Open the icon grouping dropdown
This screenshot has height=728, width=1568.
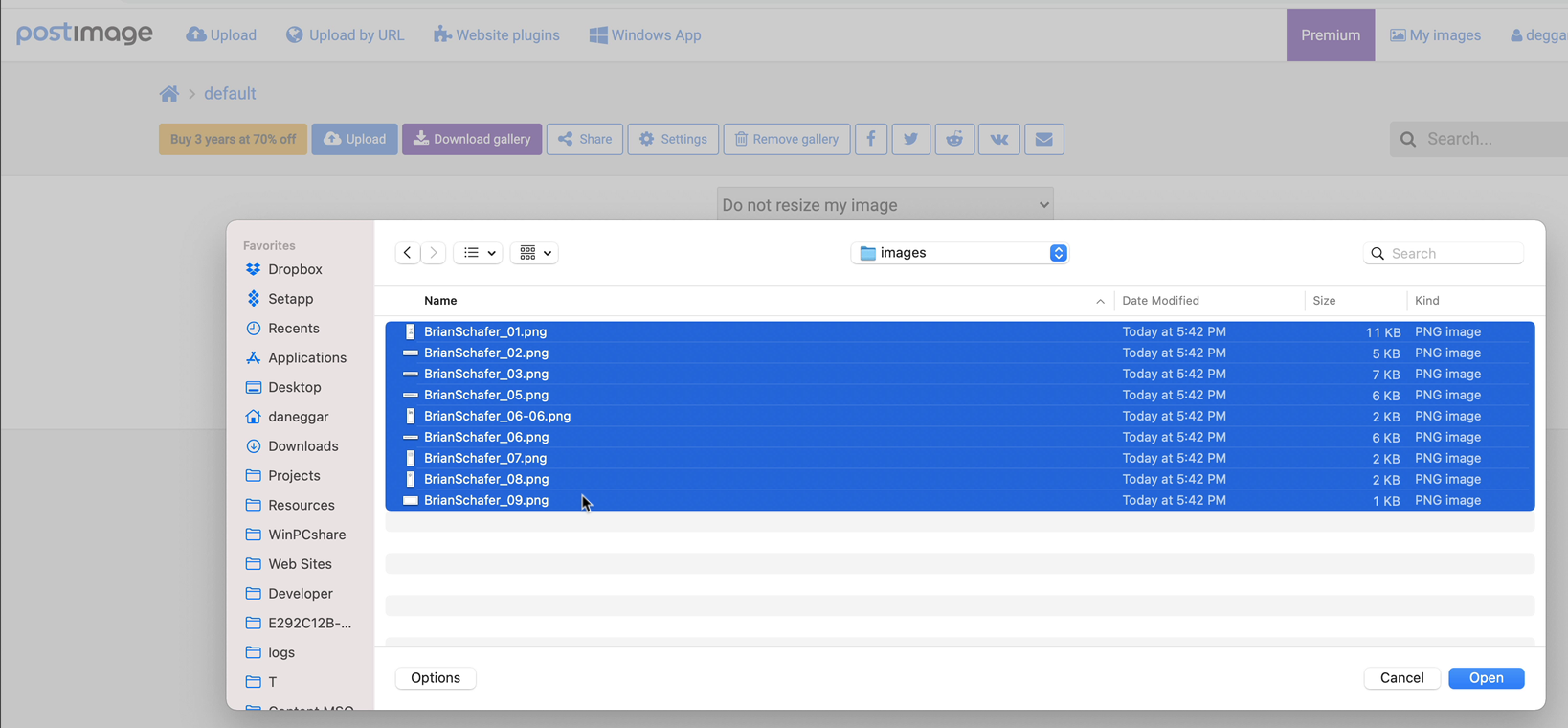point(534,253)
